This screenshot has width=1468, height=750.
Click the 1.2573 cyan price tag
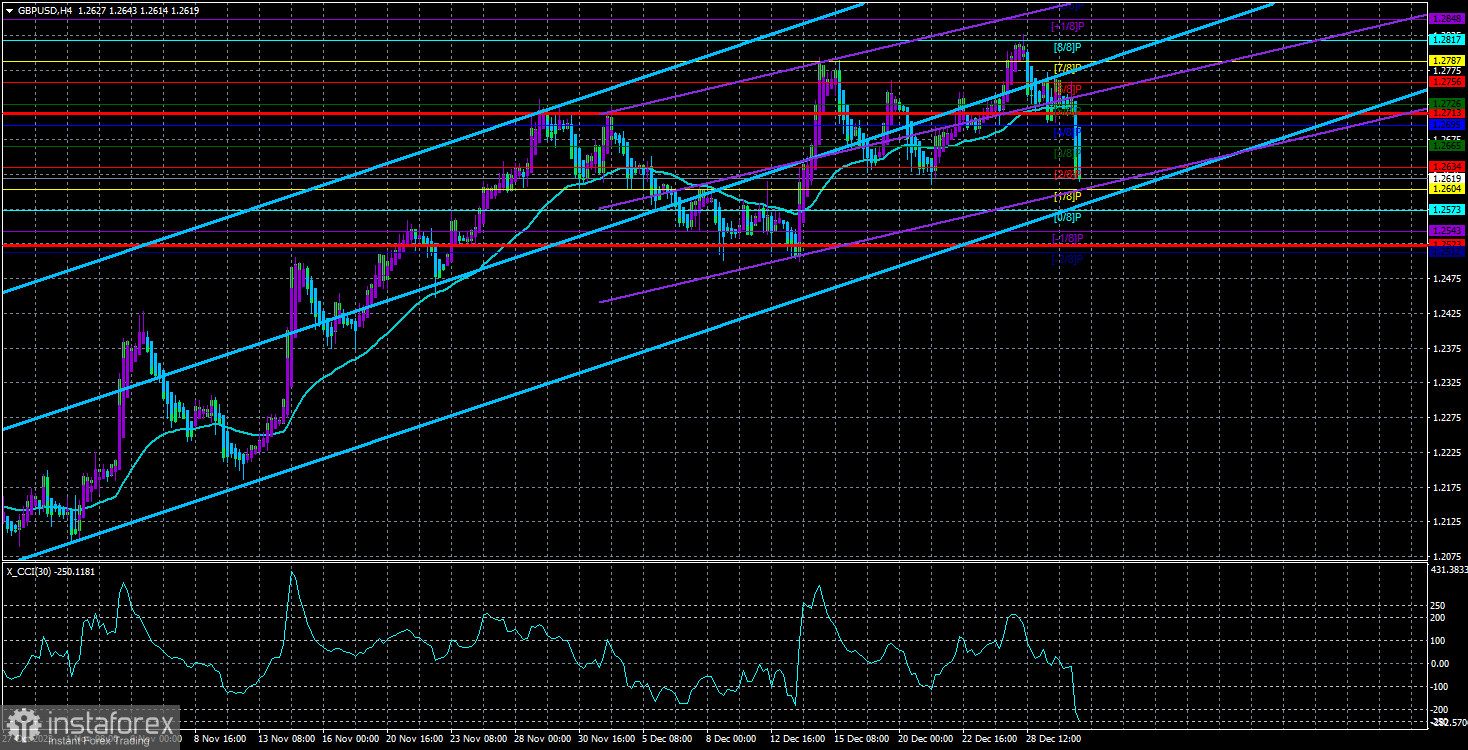point(1447,210)
